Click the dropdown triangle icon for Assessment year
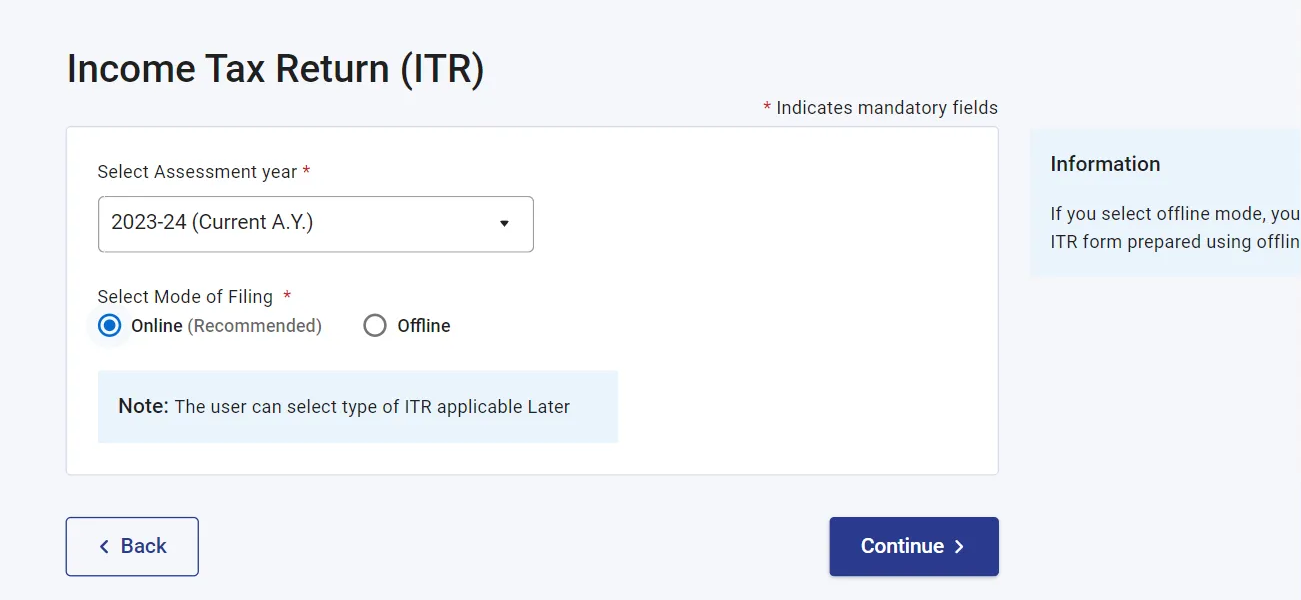 click(504, 223)
